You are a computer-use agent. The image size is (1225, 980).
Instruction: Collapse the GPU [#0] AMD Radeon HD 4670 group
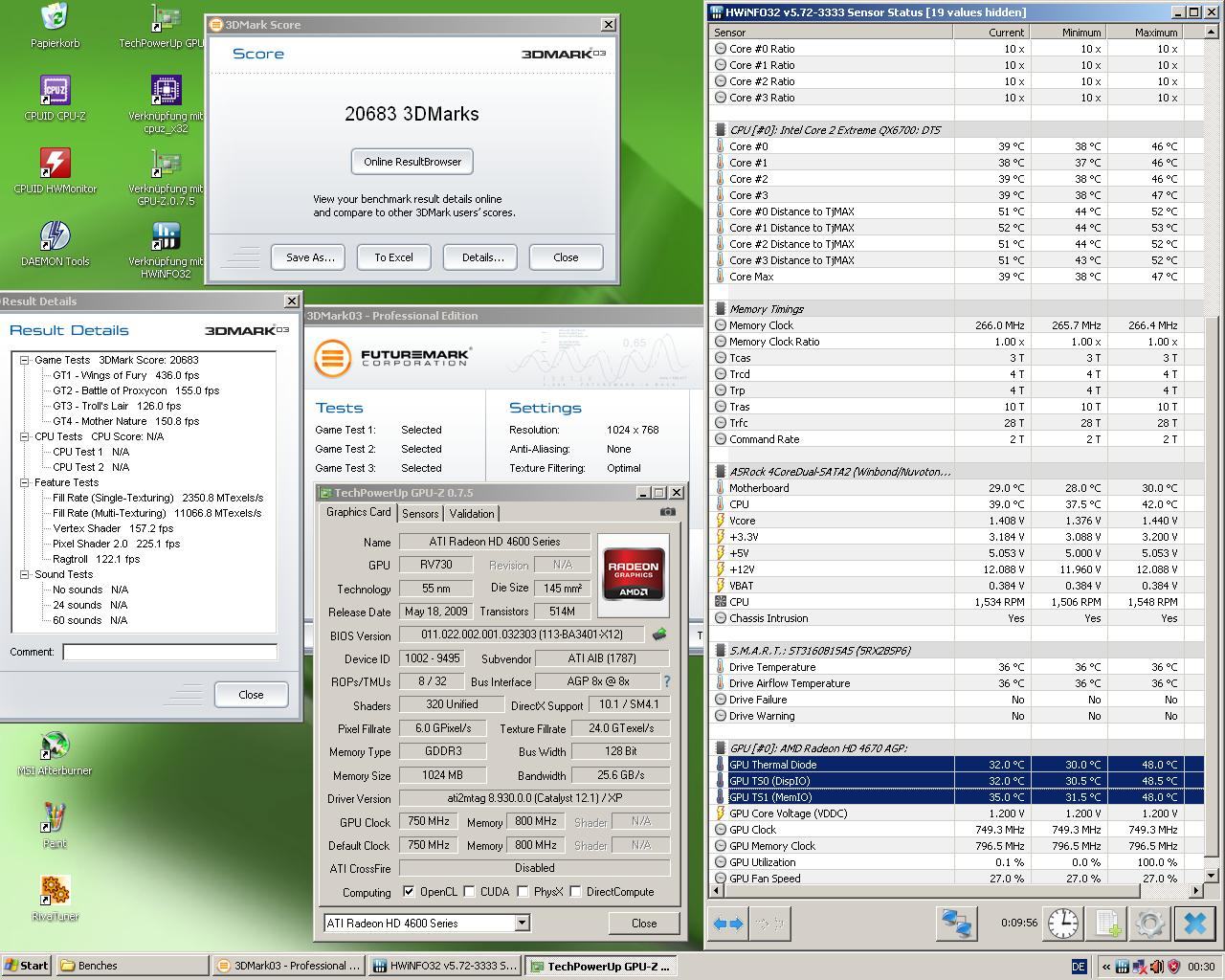point(720,748)
